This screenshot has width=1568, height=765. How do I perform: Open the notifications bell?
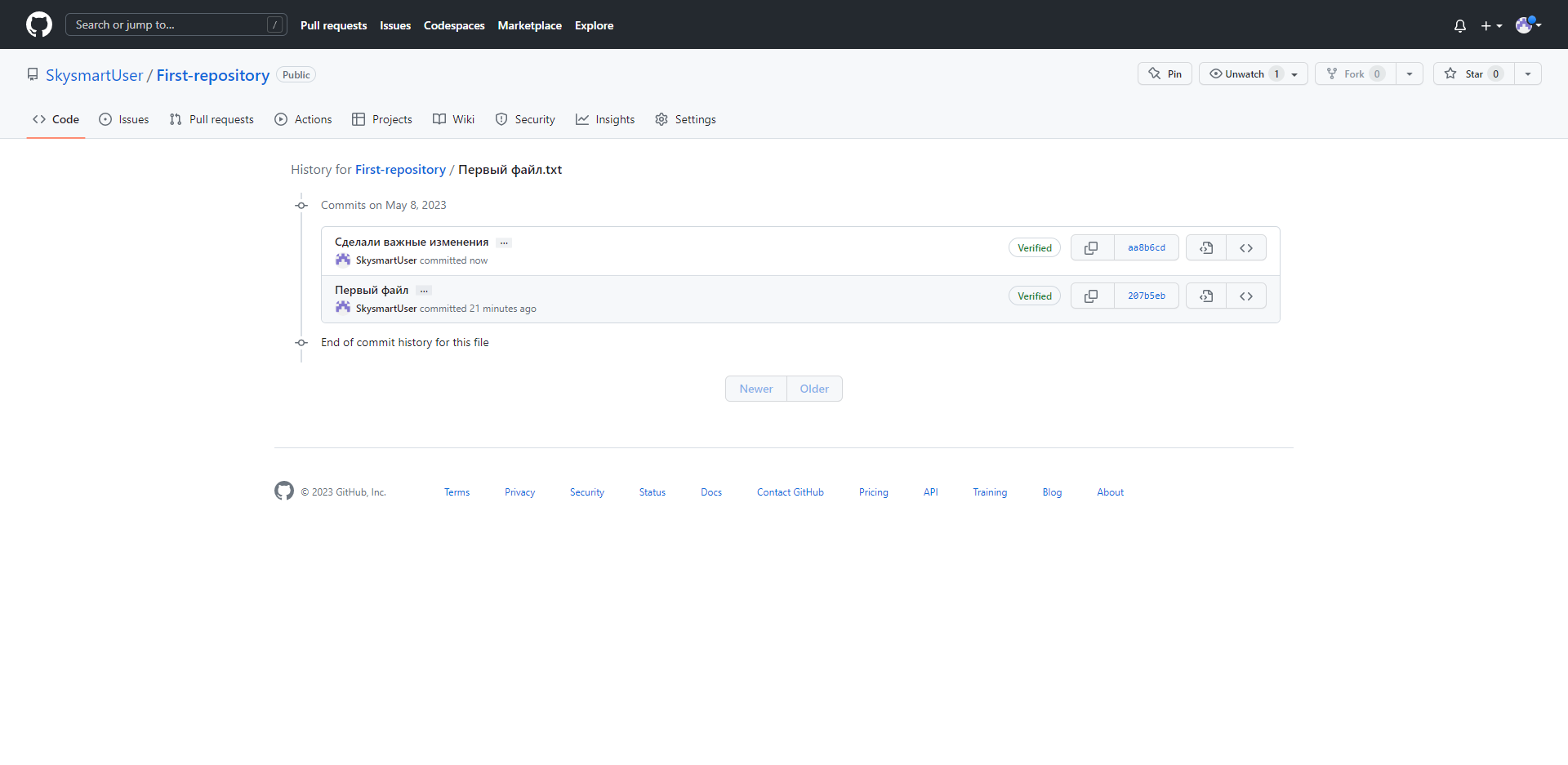click(1460, 26)
